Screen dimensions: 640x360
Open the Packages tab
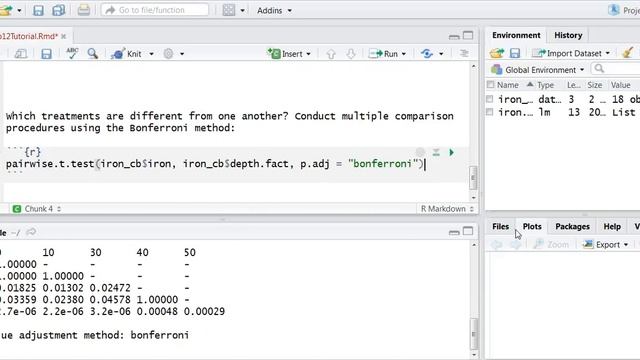click(x=572, y=227)
